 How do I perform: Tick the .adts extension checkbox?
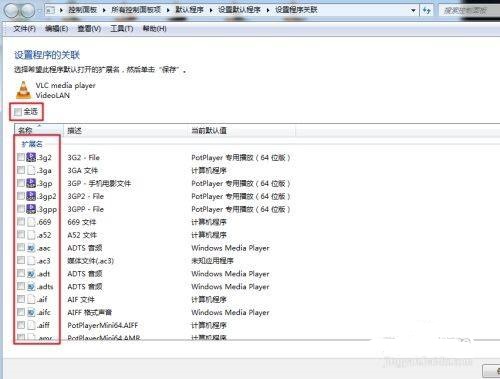click(21, 286)
